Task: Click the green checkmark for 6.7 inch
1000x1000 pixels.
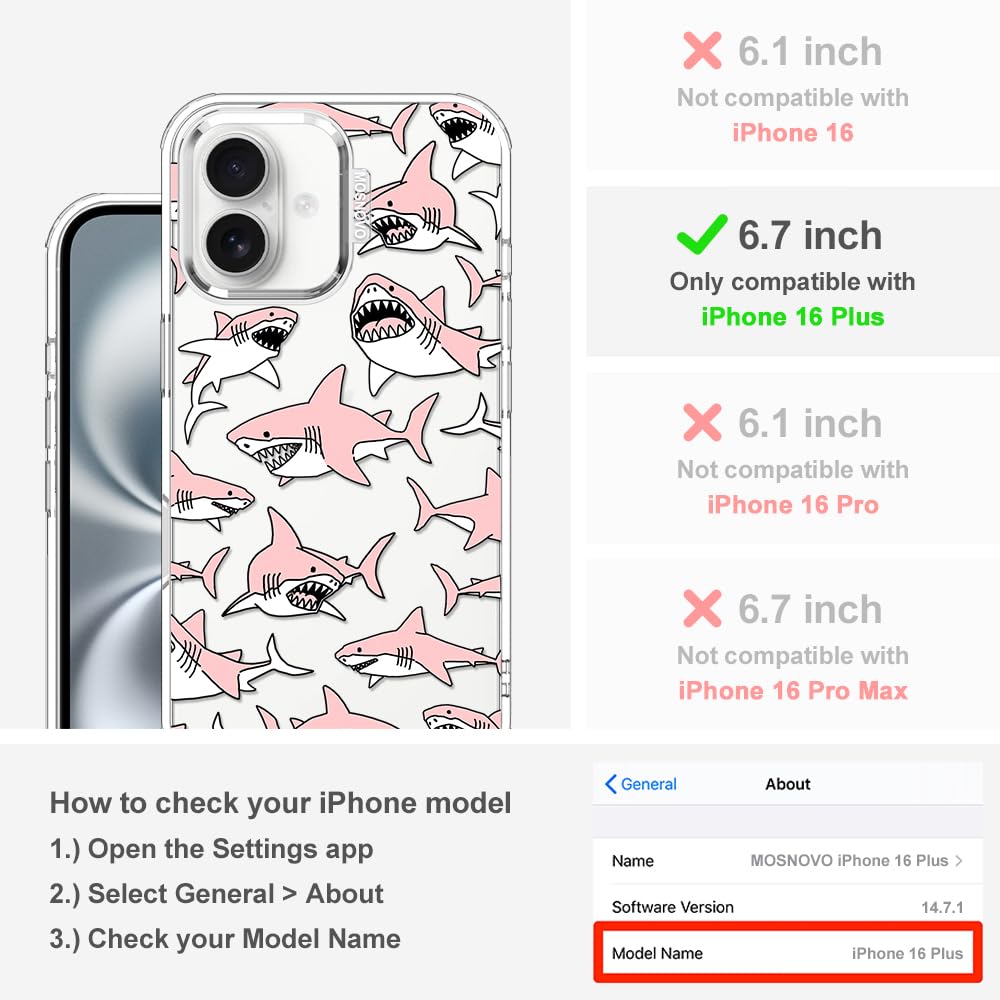Action: (702, 234)
